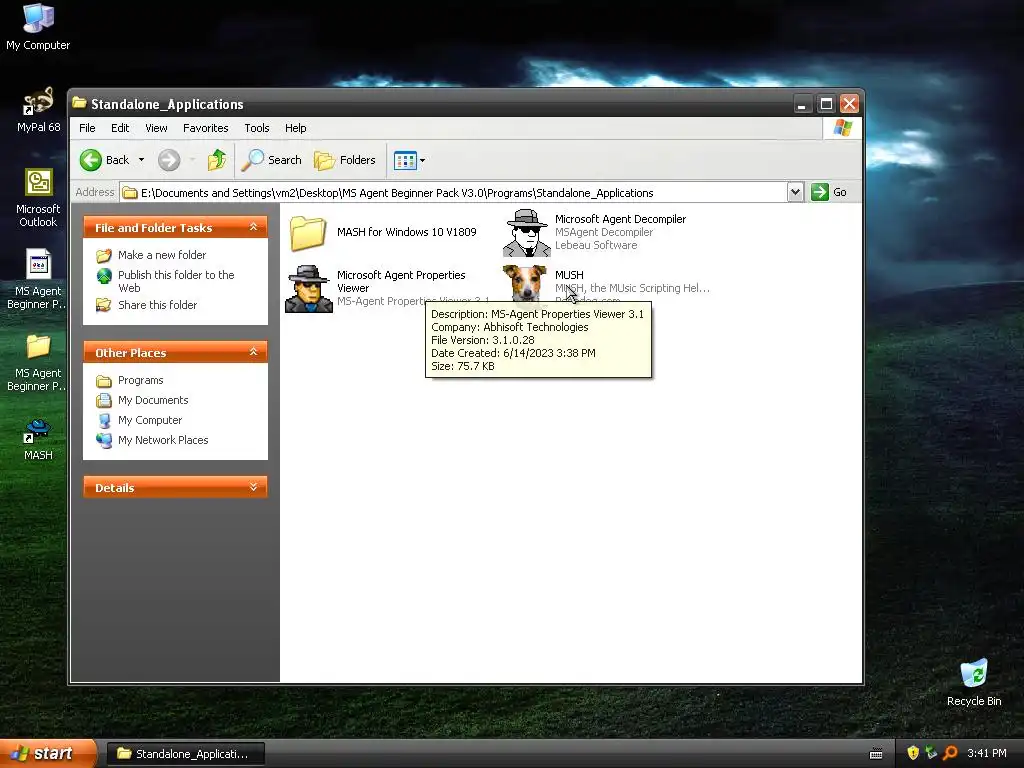Expand the address bar dropdown
This screenshot has width=1024, height=768.
[x=795, y=192]
